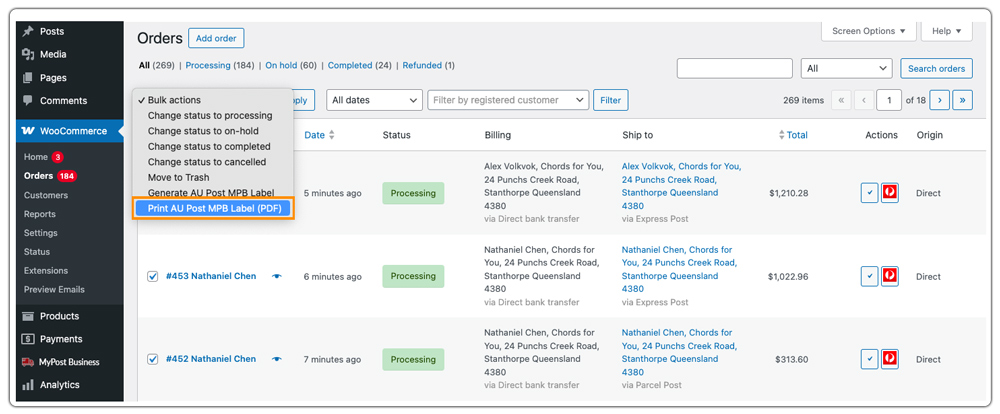1000x414 pixels.
Task: Jump to the last page of orders
Action: 962,100
